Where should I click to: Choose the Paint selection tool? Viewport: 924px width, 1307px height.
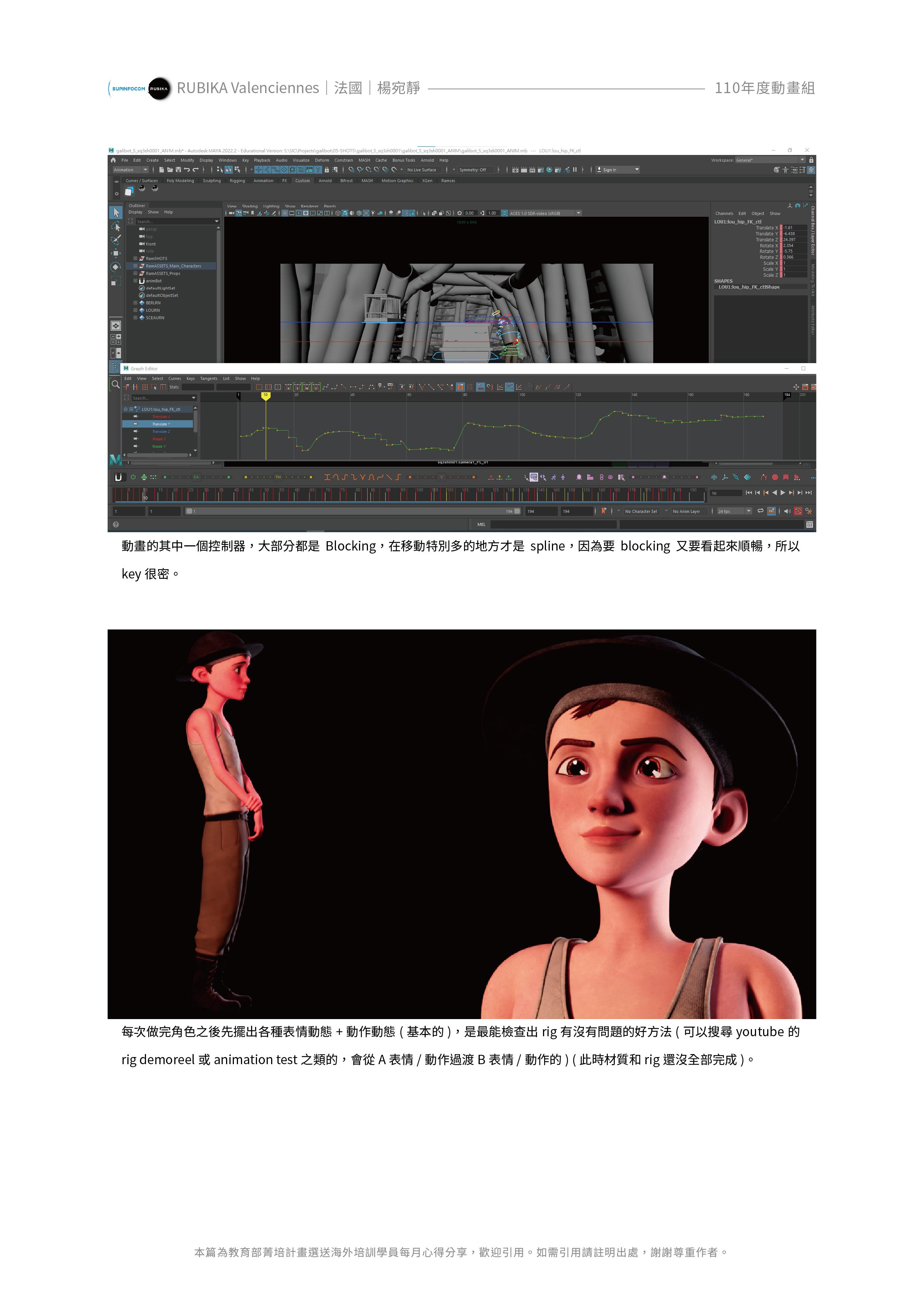click(x=116, y=239)
